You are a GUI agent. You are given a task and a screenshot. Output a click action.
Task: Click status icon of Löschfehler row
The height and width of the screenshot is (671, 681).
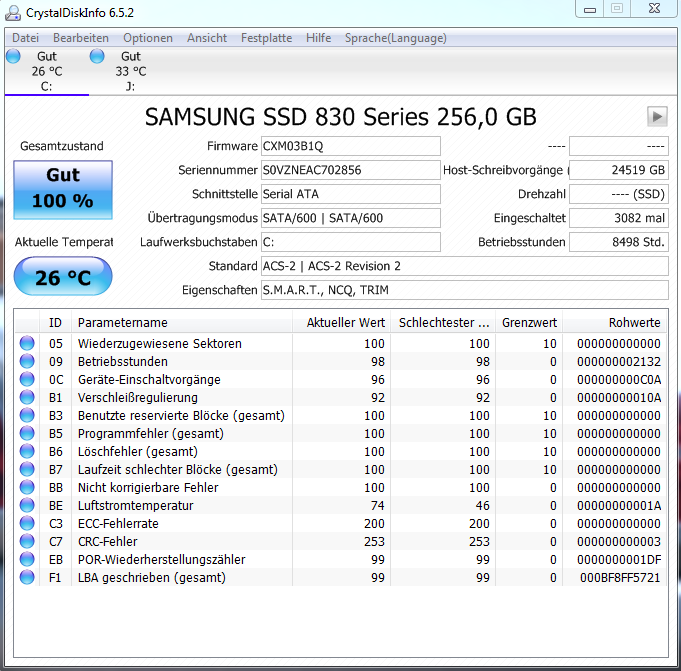pyautogui.click(x=27, y=451)
